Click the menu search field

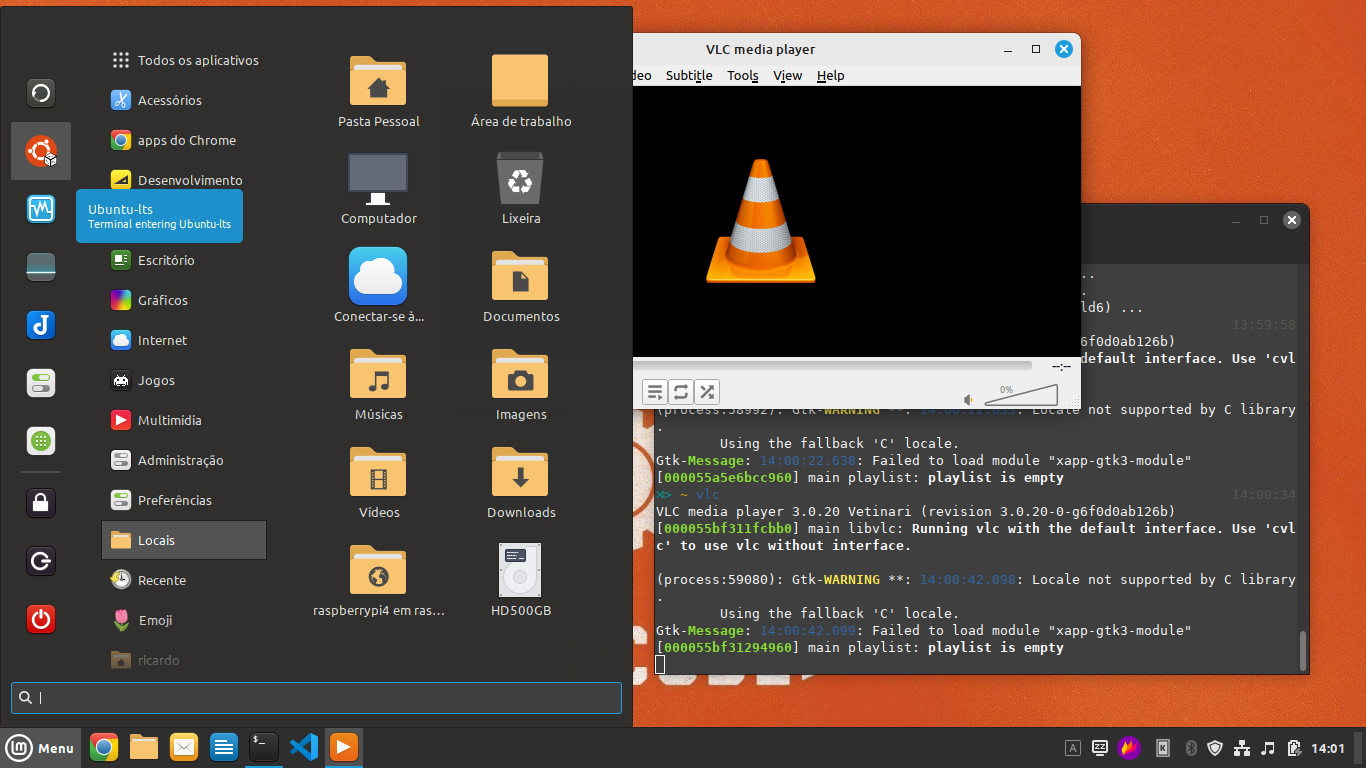(x=316, y=697)
